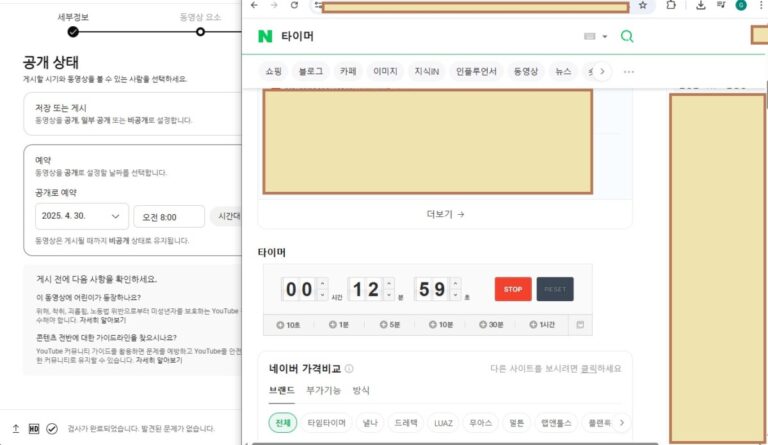Image resolution: width=768 pixels, height=445 pixels.
Task: Open the browser extensions puzzle icon
Action: click(671, 5)
